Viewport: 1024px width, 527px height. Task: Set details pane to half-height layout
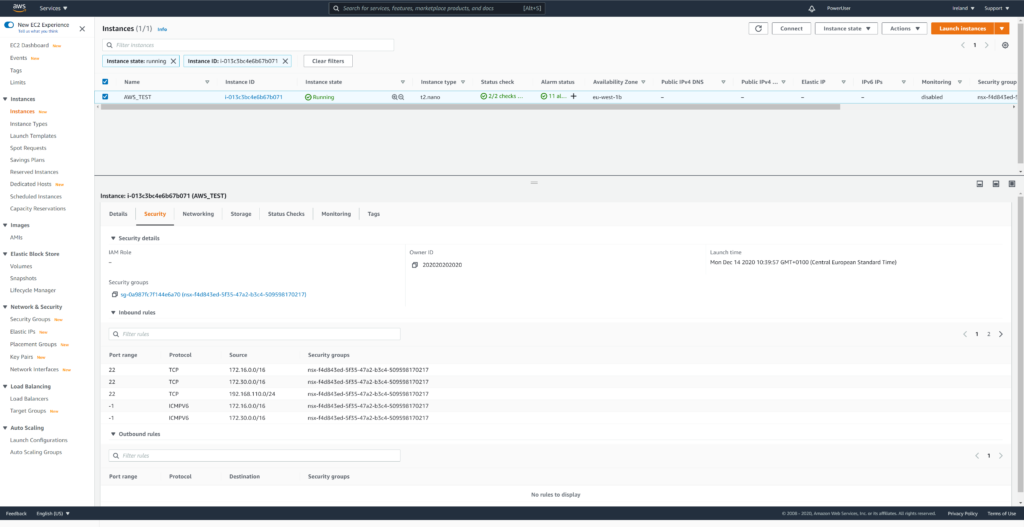[x=996, y=184]
